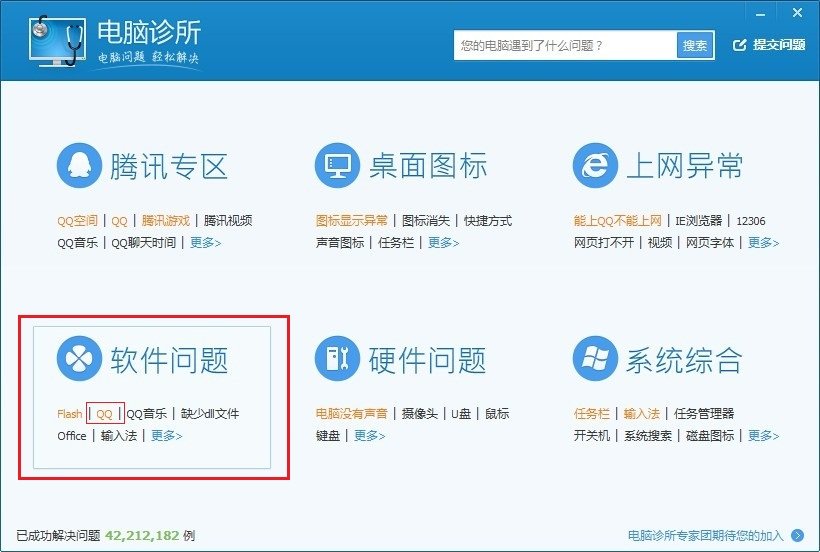820x552 pixels.
Task: Select 声音图标 link
Action: pyautogui.click(x=340, y=243)
